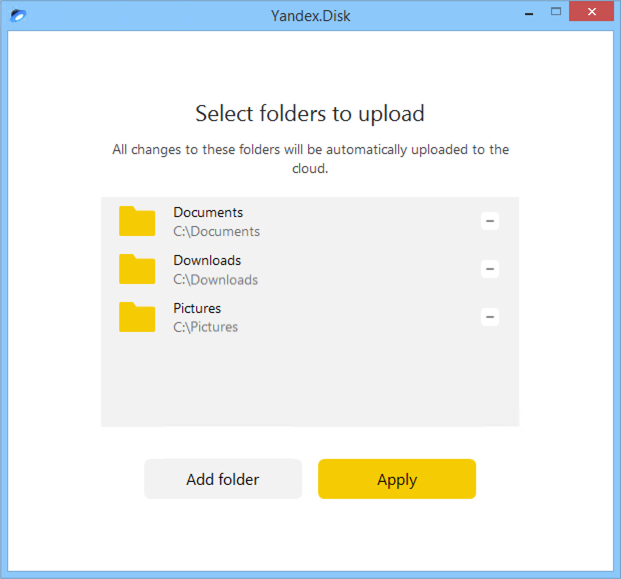Image resolution: width=621 pixels, height=579 pixels.
Task: Click the C:\Pictures path text
Action: [205, 327]
